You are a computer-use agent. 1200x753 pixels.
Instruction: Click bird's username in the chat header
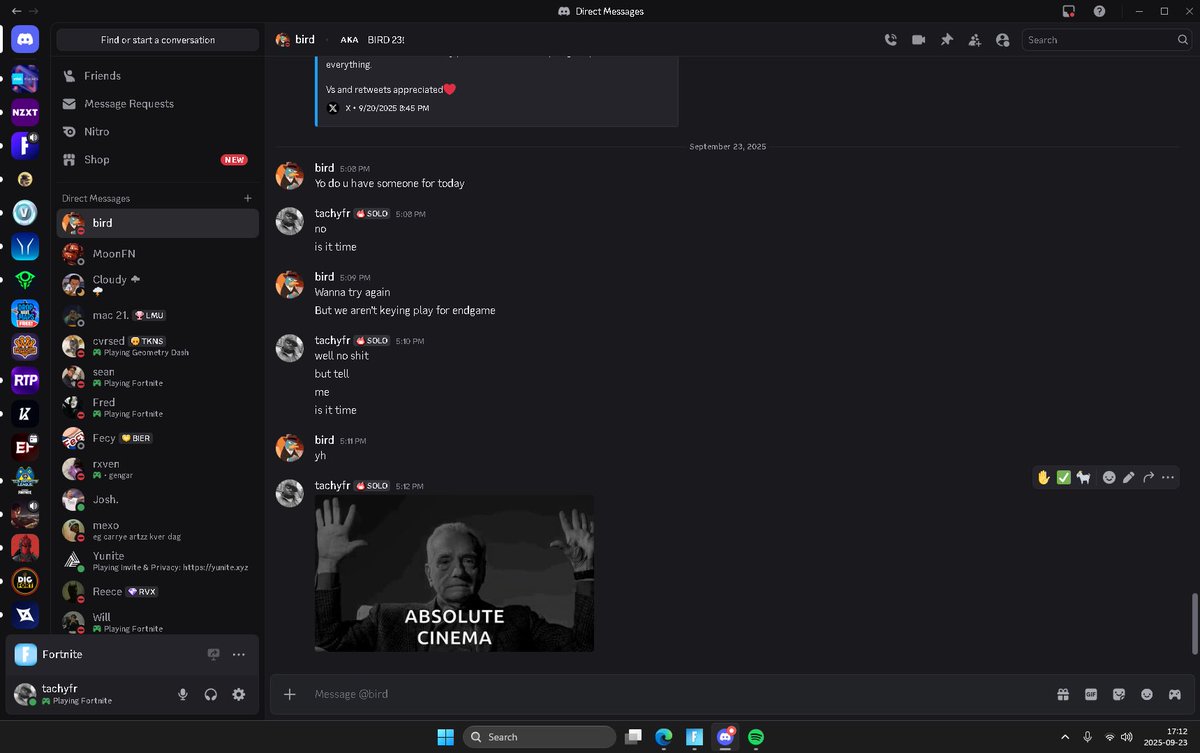(305, 40)
